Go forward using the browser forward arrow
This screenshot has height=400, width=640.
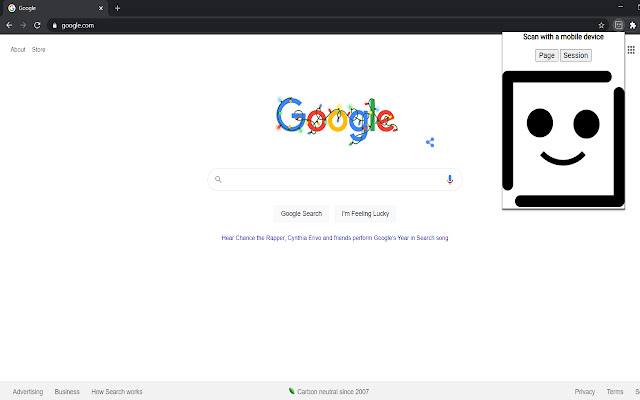[x=23, y=25]
